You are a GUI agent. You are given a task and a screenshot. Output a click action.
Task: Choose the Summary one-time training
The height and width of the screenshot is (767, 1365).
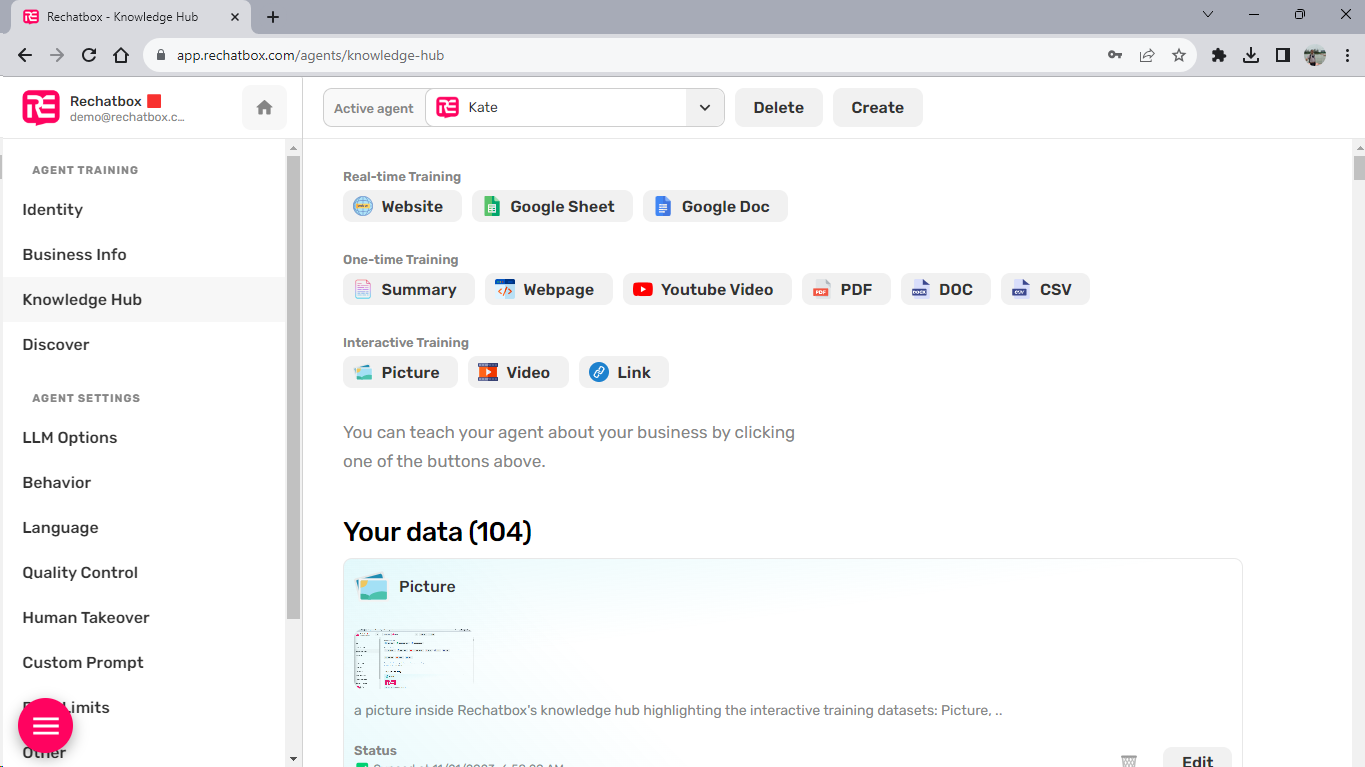(408, 289)
